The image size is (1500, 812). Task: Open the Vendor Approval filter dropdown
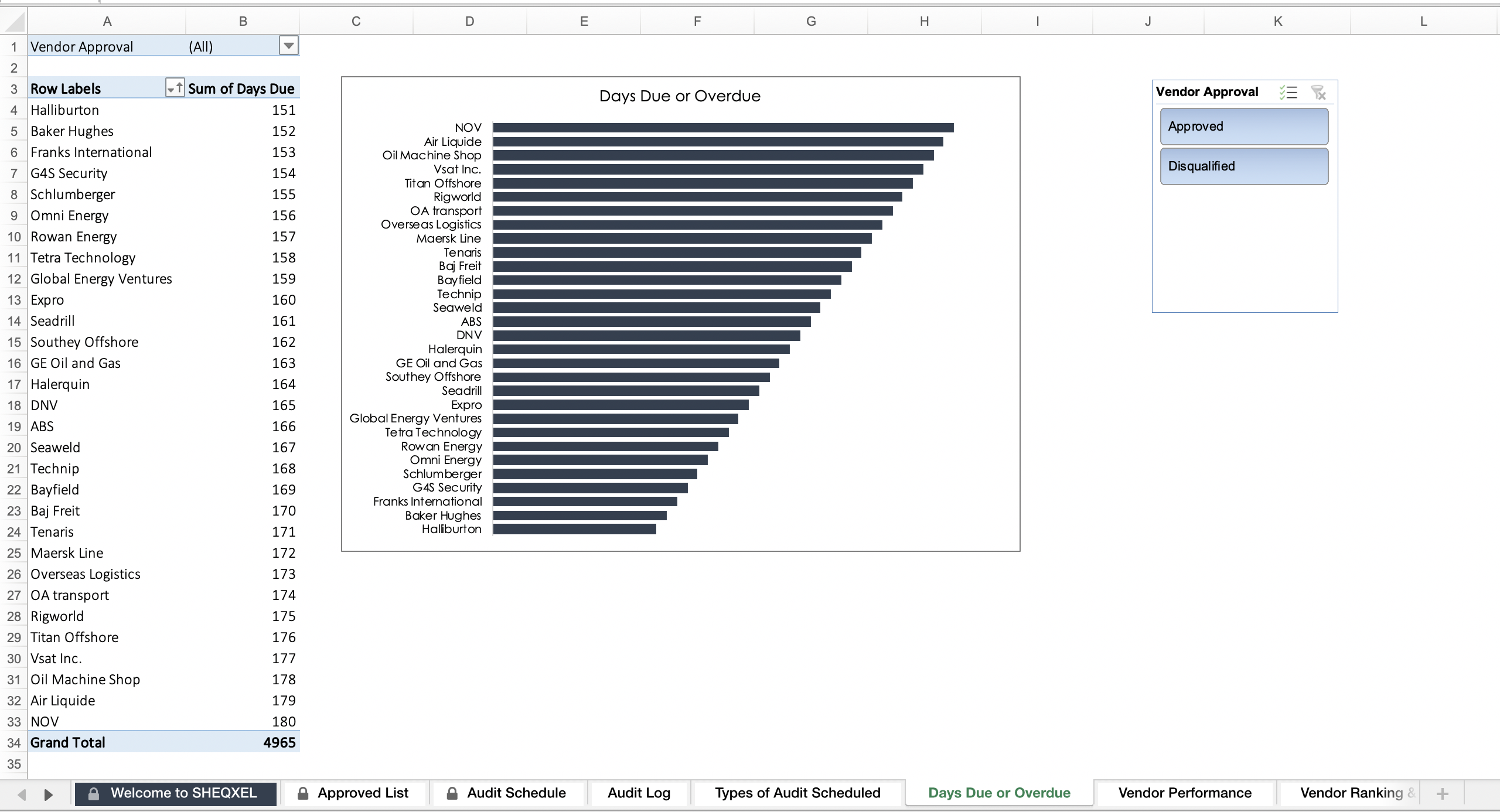tap(288, 46)
